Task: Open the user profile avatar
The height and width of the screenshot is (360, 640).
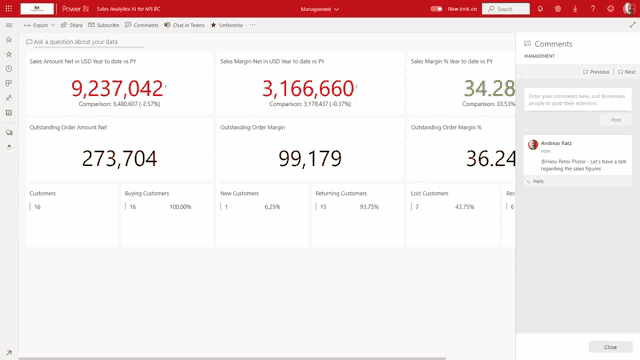Action: coord(629,9)
